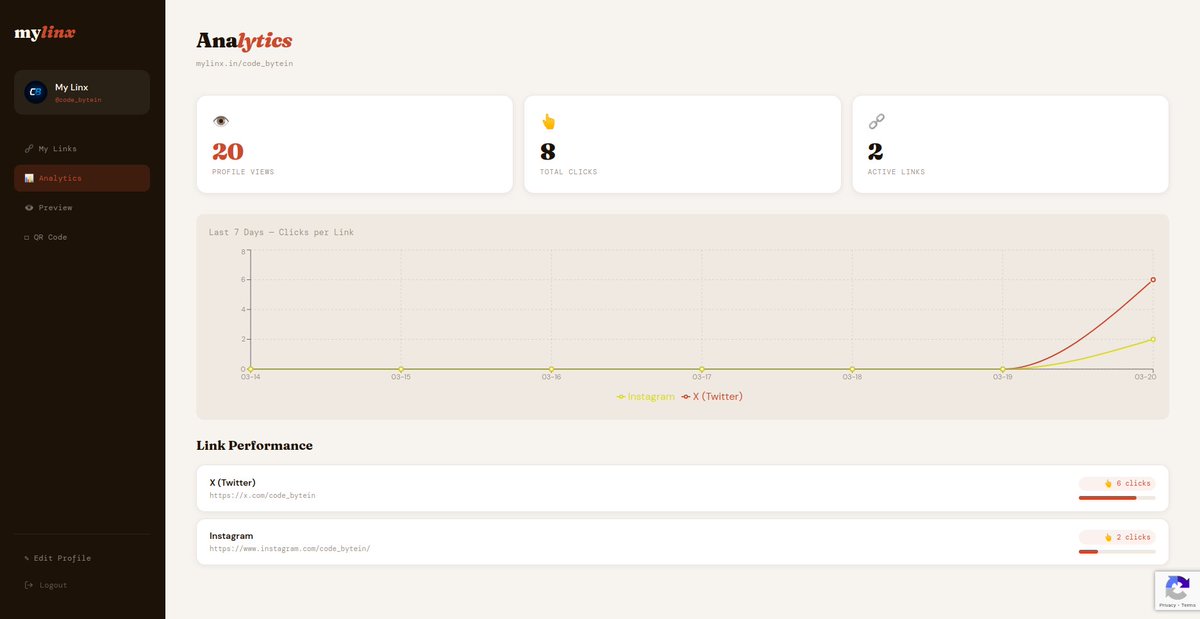Open the mylinx logo home link
This screenshot has height=619, width=1200.
[45, 33]
